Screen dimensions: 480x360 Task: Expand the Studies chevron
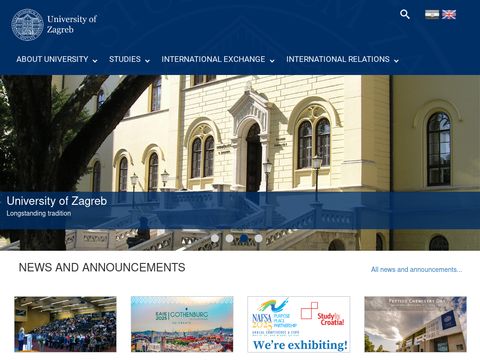click(147, 61)
